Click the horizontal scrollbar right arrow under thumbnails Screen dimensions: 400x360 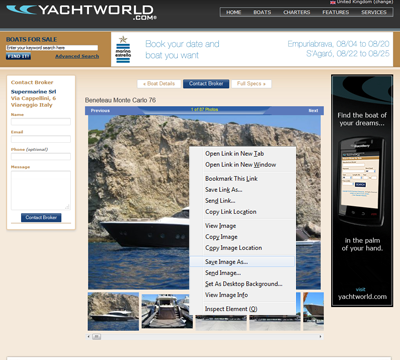tap(320, 337)
